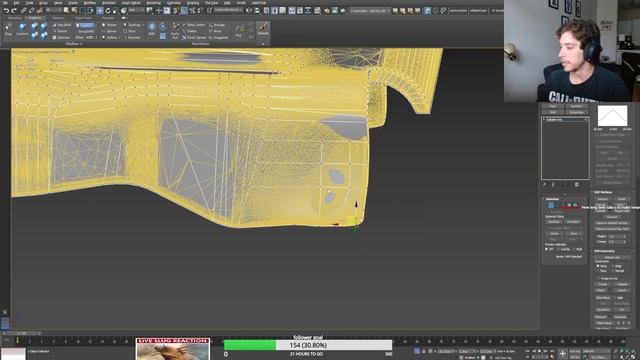Click the trash icon under modifier stack
Viewport: 640px width, 360px height.
point(577,185)
